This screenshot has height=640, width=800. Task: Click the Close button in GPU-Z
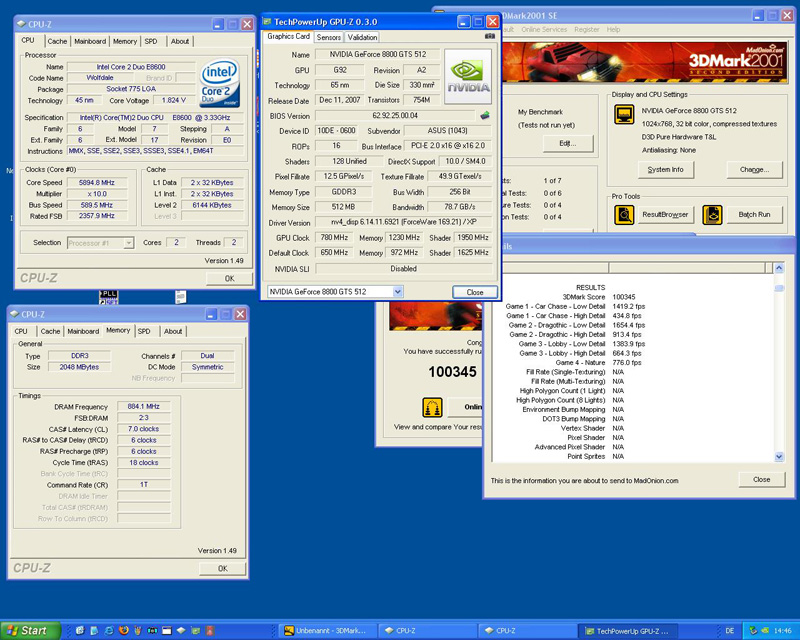pos(474,292)
